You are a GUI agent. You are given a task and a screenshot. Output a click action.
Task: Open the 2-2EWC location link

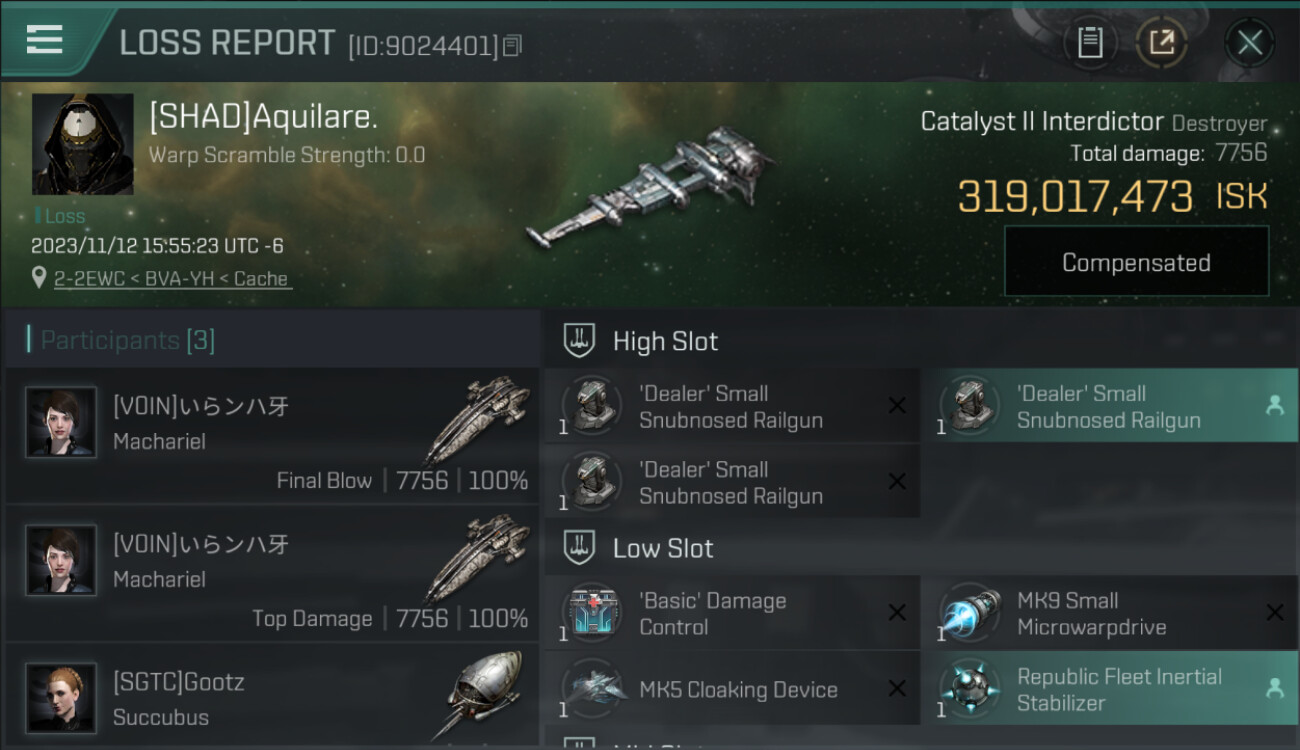(x=172, y=279)
